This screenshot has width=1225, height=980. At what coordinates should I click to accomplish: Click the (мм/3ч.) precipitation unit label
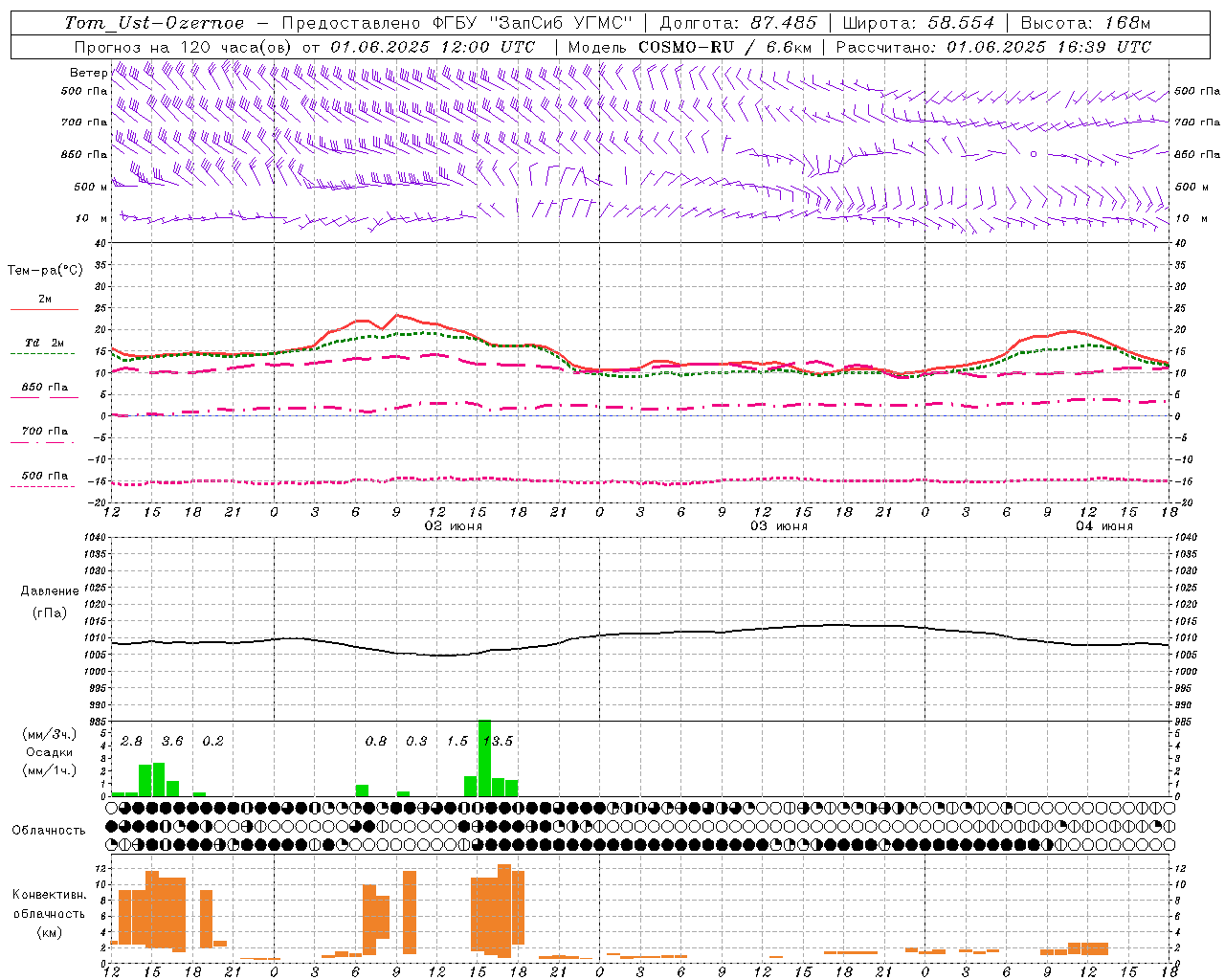pyautogui.click(x=50, y=734)
